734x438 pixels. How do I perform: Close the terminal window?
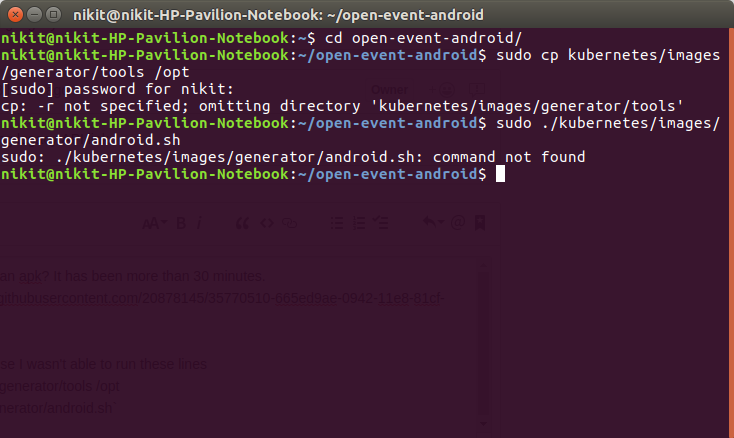tap(15, 15)
